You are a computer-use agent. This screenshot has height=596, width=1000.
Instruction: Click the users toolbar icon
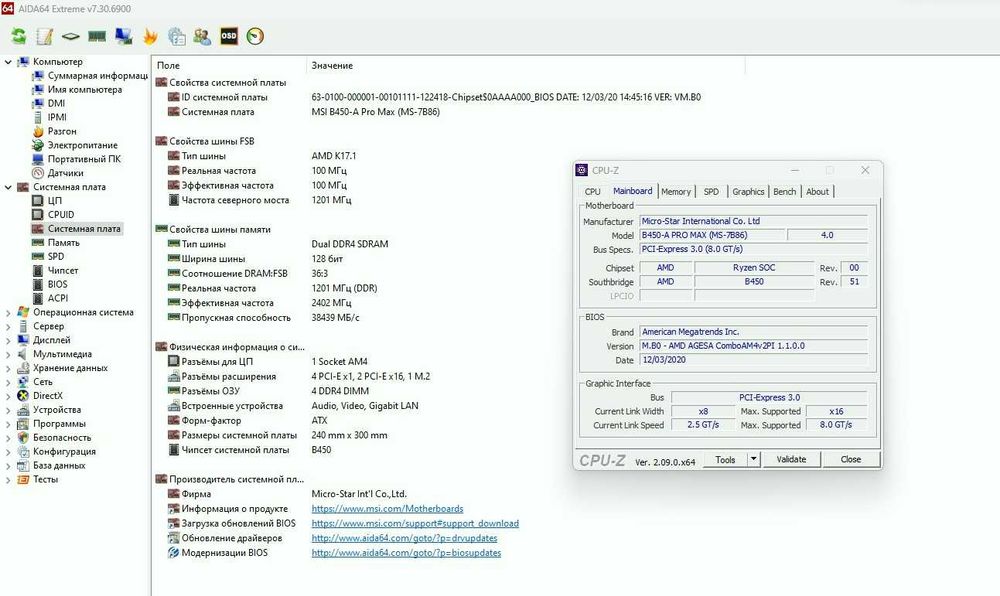click(202, 36)
